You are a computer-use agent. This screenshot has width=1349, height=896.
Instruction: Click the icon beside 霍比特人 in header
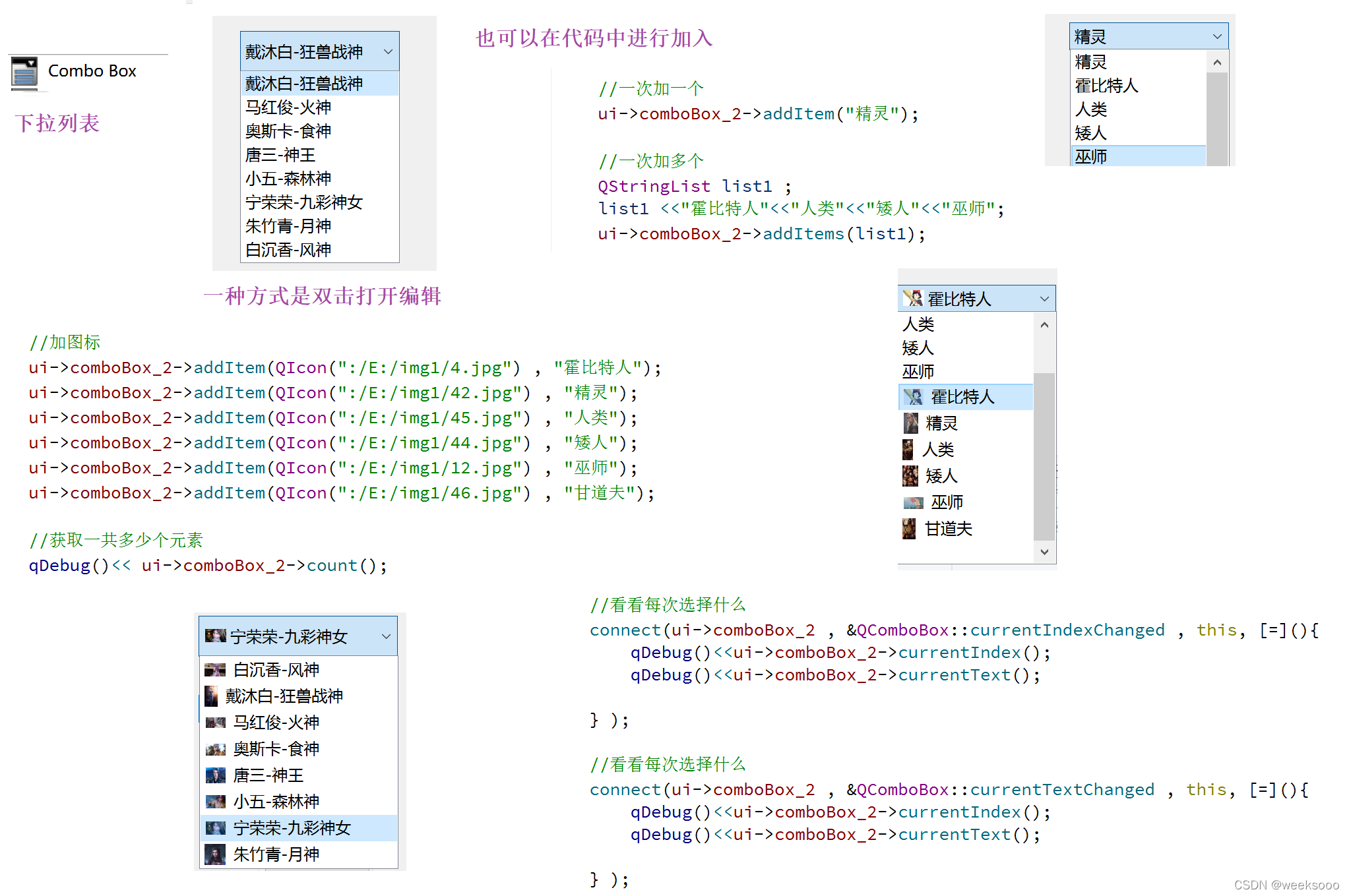(x=913, y=299)
